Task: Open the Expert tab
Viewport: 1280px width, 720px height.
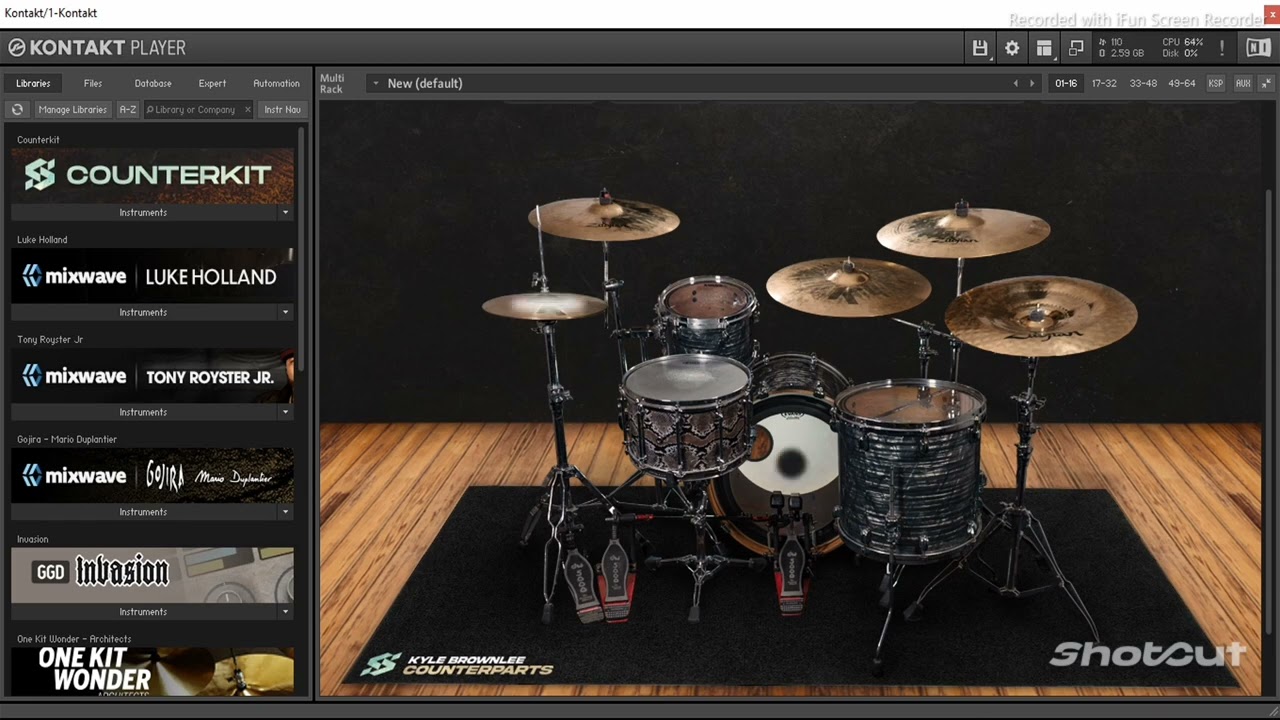Action: point(212,83)
